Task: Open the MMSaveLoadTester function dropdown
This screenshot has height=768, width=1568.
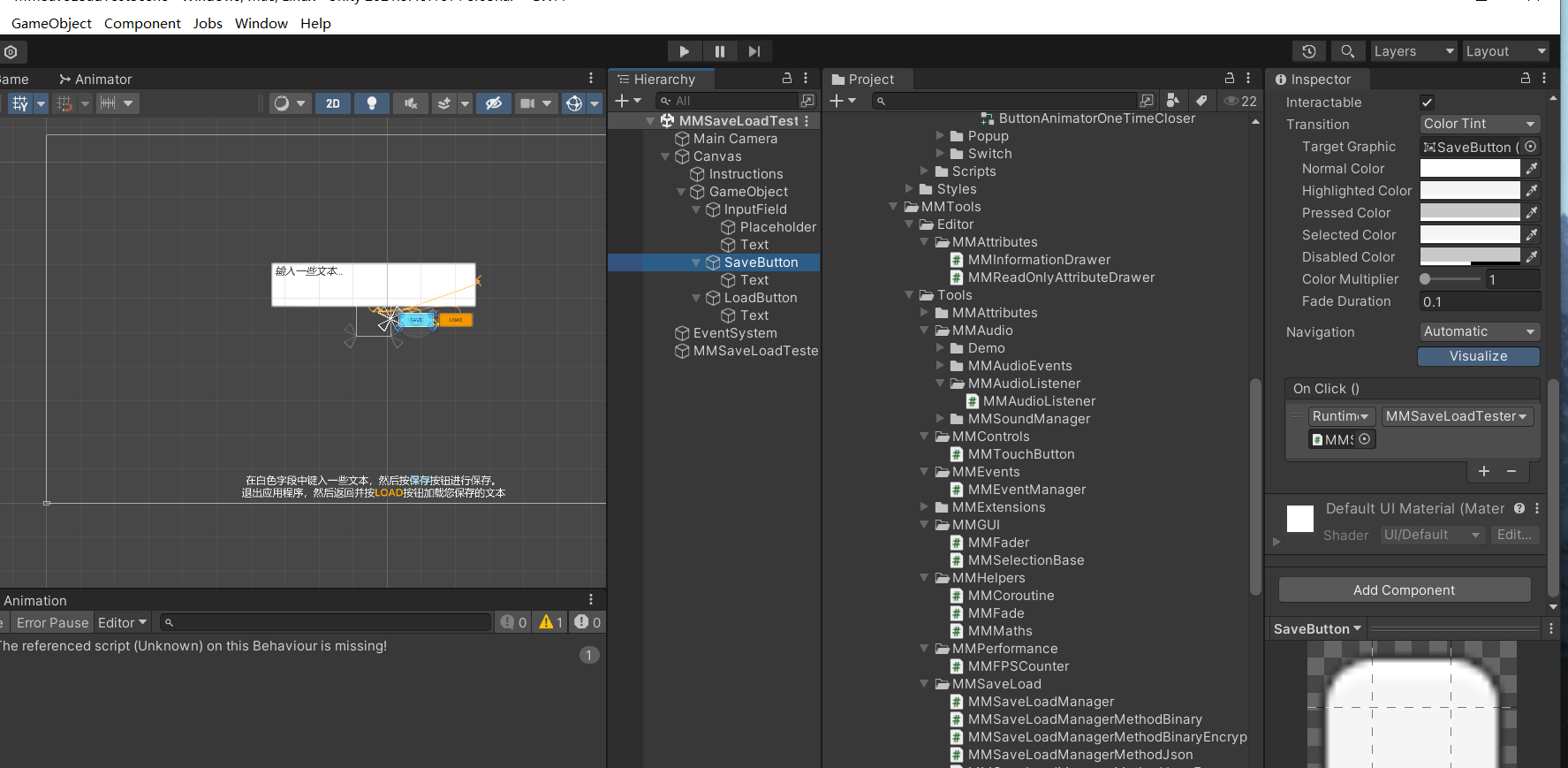Action: (x=1457, y=416)
